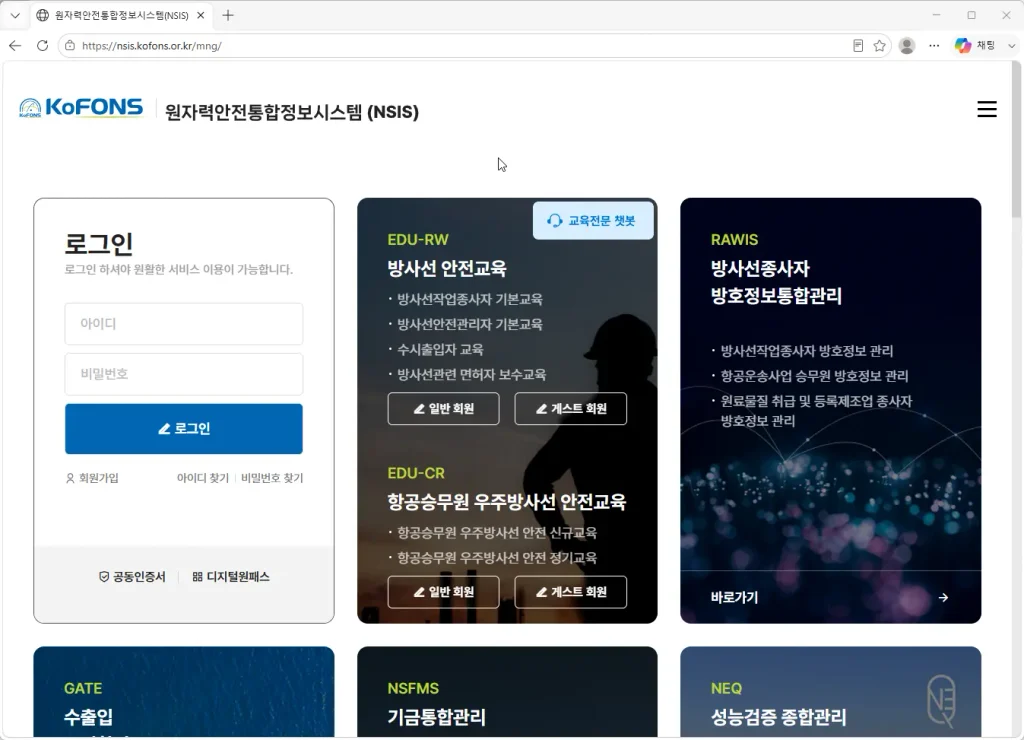Image resolution: width=1024 pixels, height=740 pixels.
Task: Click 항공승무원 우주방사선 안전 정기교육 text
Action: 496,558
